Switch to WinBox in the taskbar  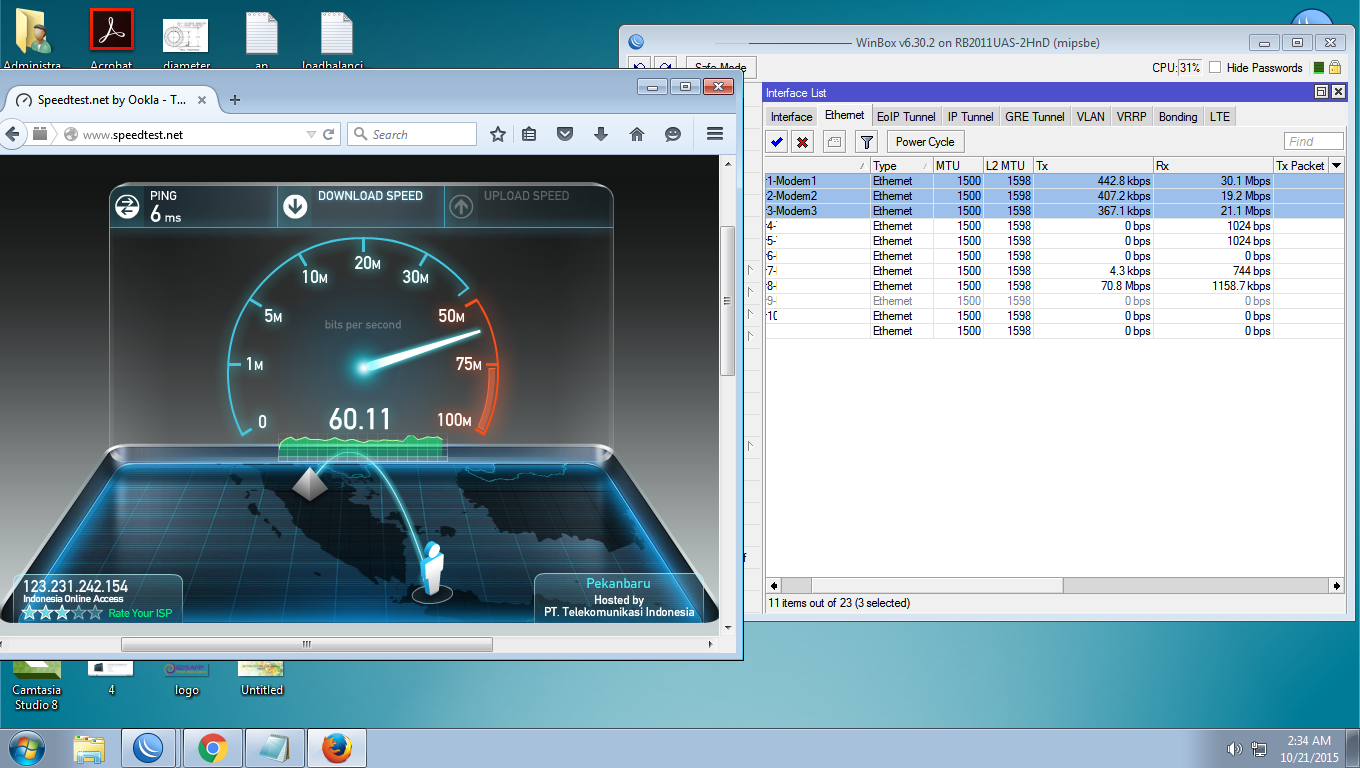tap(149, 748)
